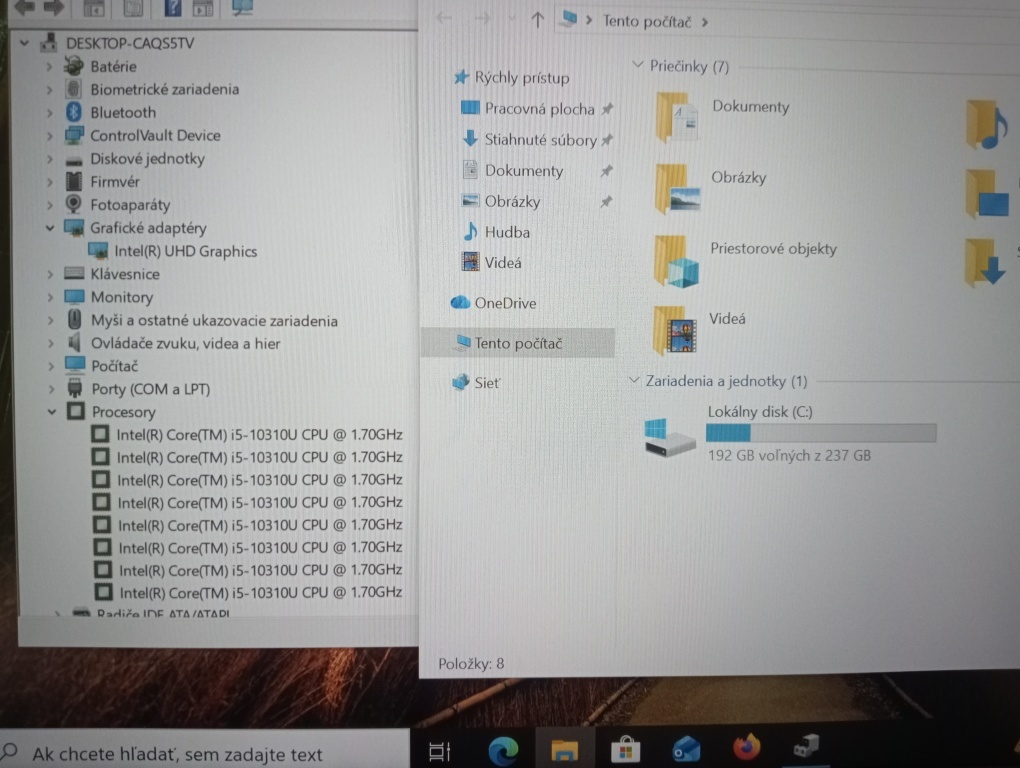
Task: Click the navigate up arrow in File Explorer
Action: click(537, 20)
